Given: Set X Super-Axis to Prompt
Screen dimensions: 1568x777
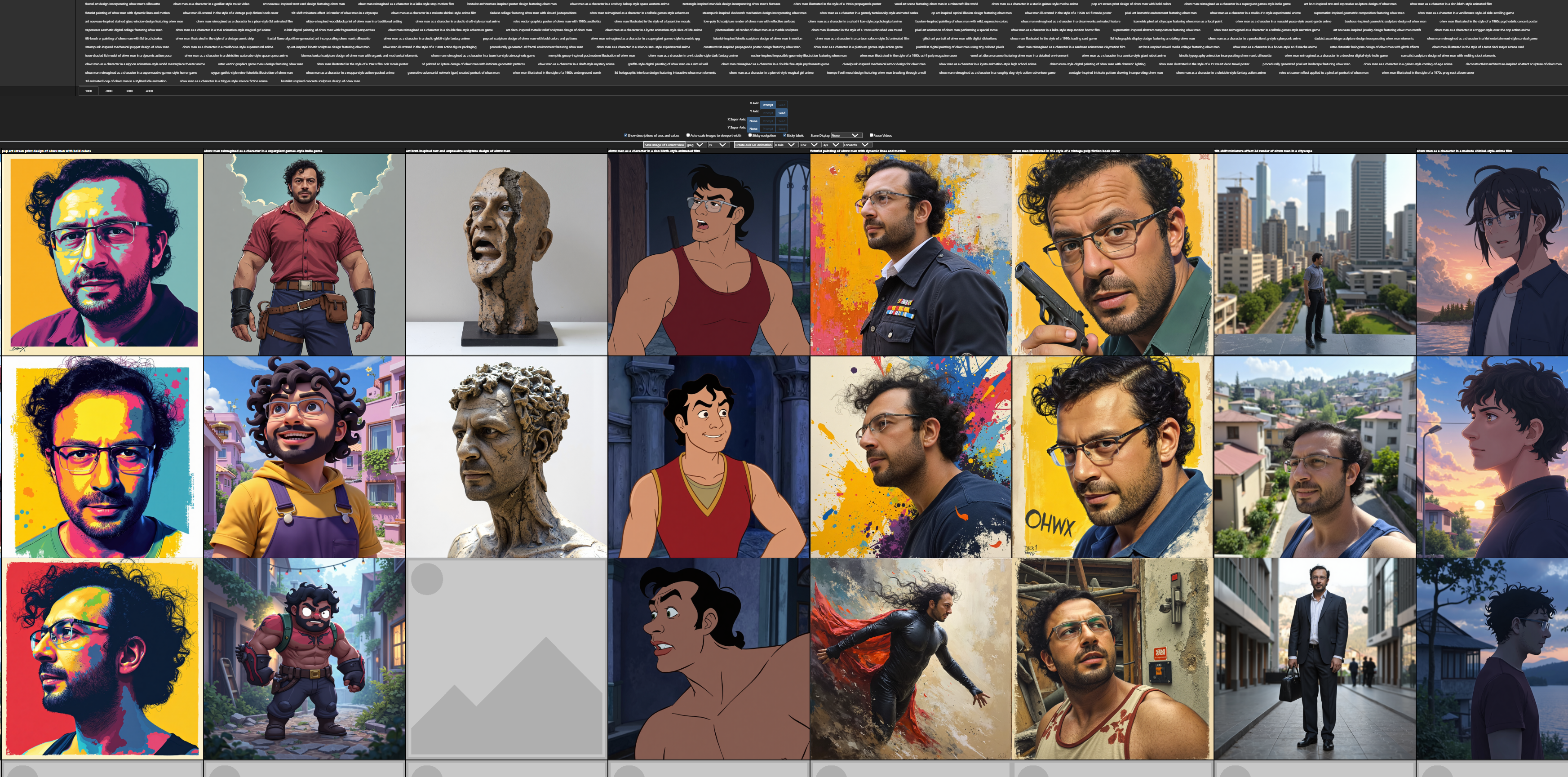Looking at the screenshot, I should (767, 121).
